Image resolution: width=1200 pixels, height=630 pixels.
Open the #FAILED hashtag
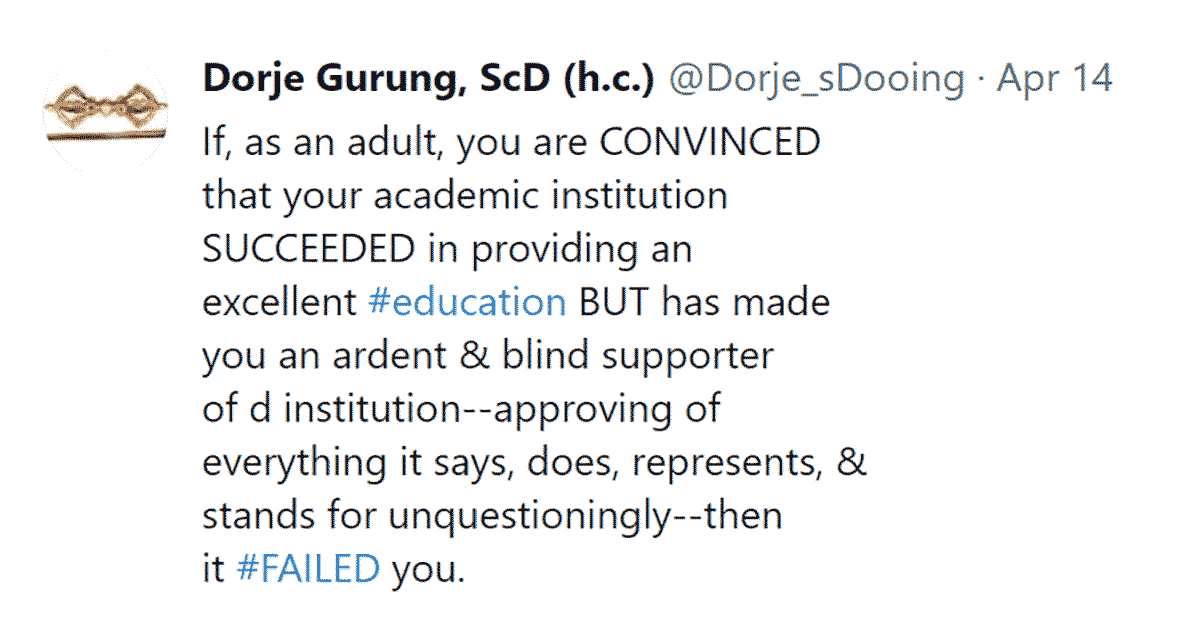(308, 569)
